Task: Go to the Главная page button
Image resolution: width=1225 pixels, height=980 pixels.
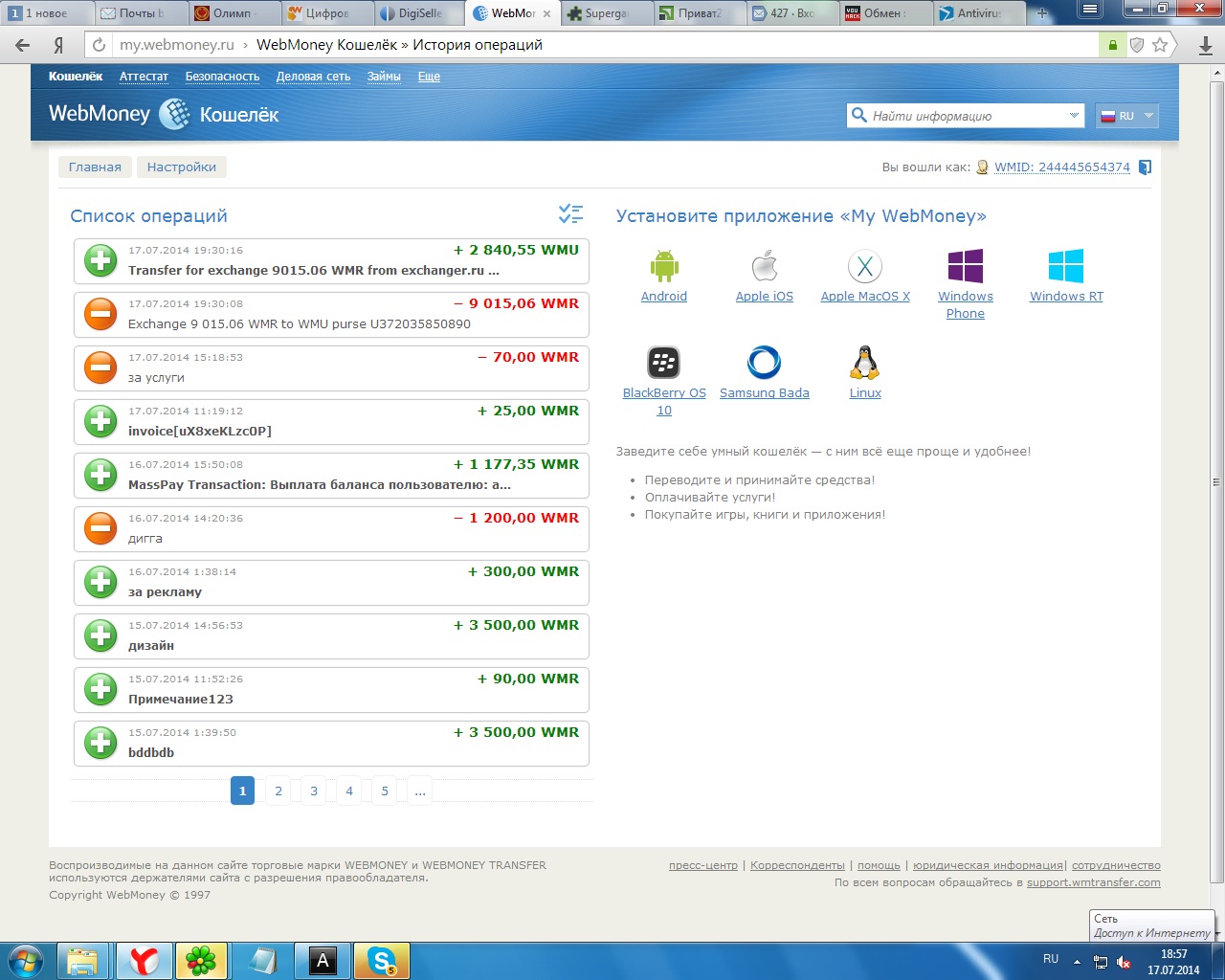Action: [95, 167]
